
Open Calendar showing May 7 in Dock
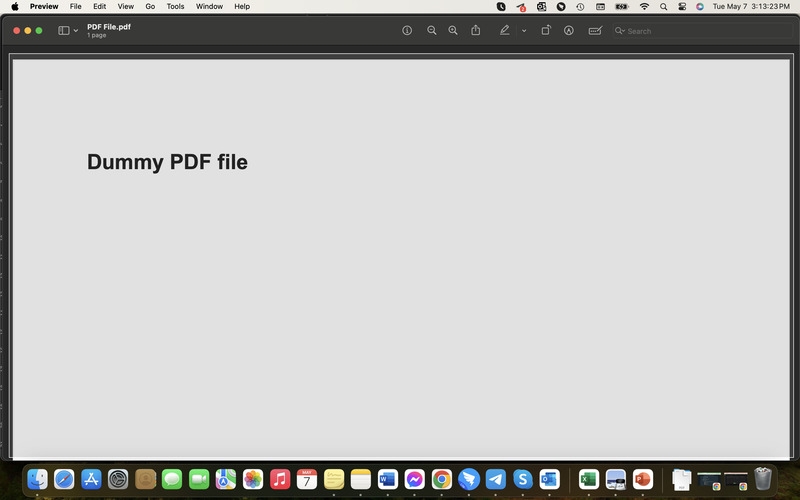tap(307, 480)
